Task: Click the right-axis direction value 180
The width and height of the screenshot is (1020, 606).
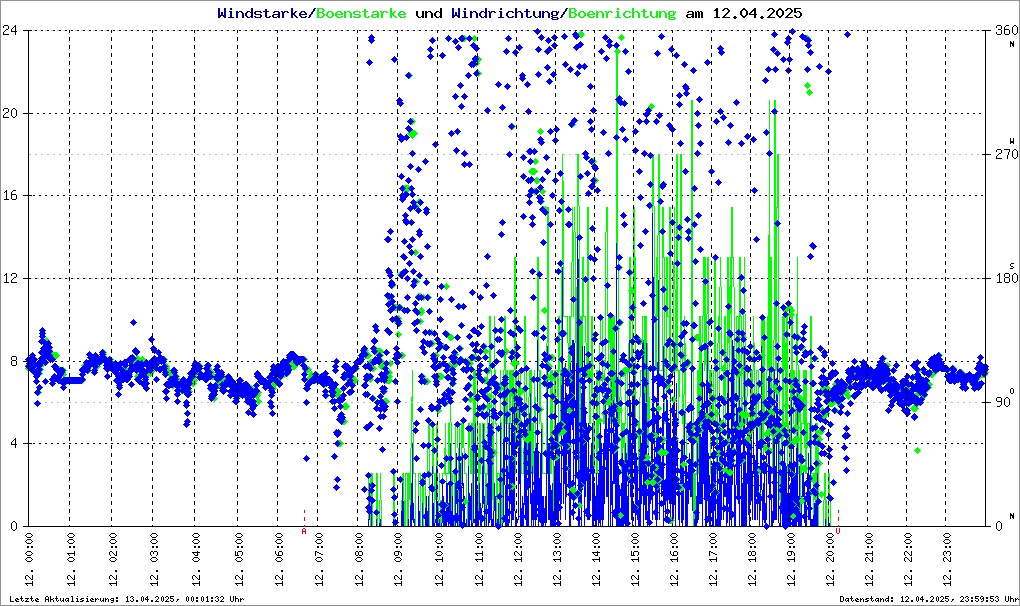Action: point(1007,278)
